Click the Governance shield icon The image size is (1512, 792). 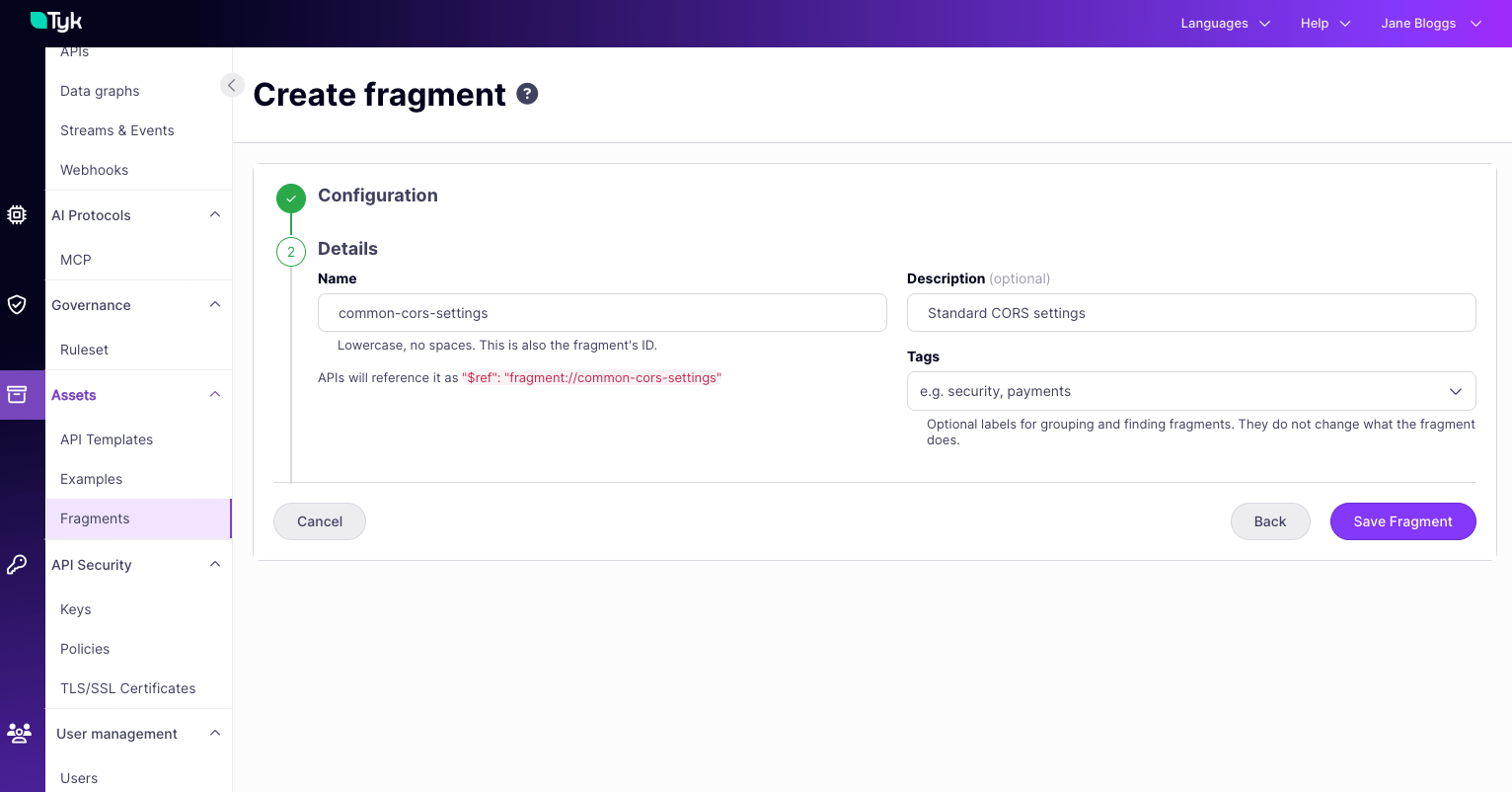[17, 304]
